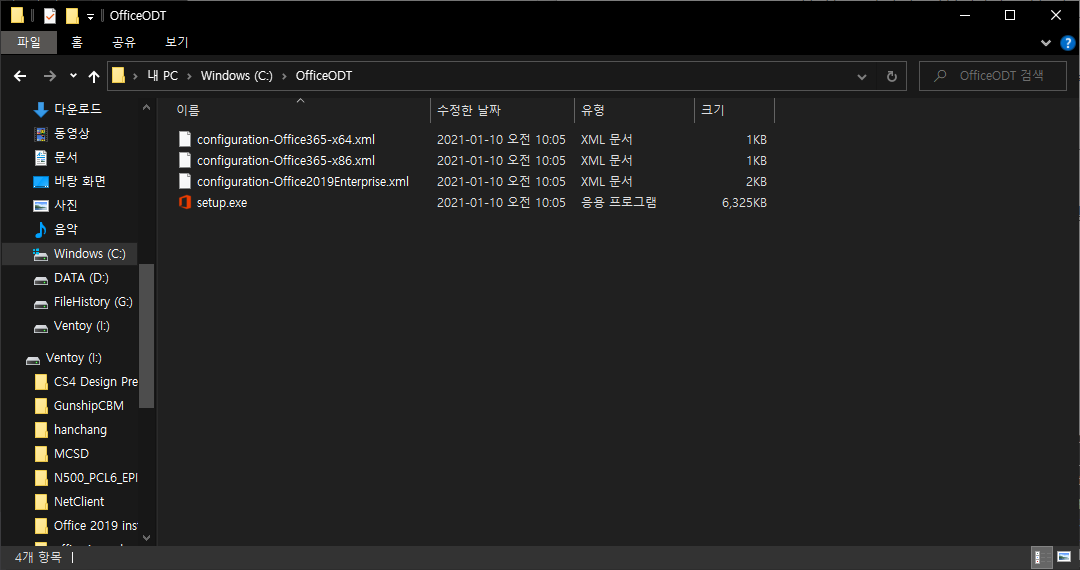Screen dimensions: 1080x570
Task: Select configuration-Office365-x64.xml file name
Action: tap(286, 140)
